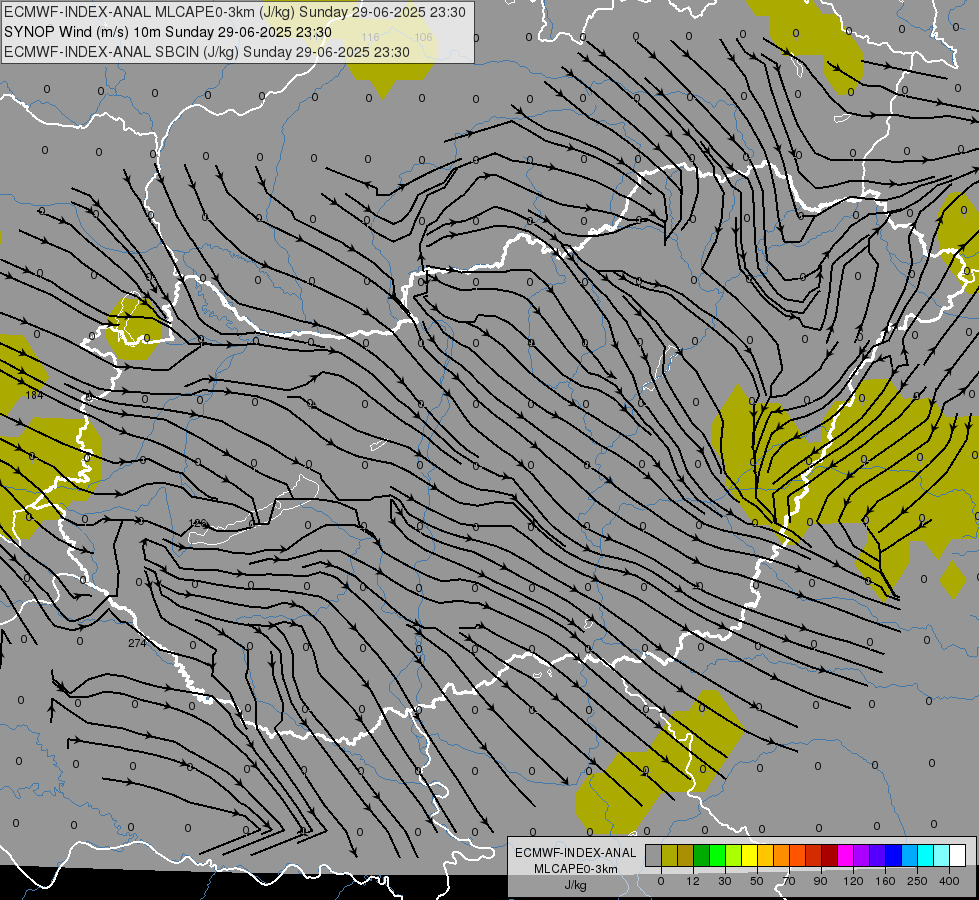979x900 pixels.
Task: Click the legend tick value 160
Action: 885,881
